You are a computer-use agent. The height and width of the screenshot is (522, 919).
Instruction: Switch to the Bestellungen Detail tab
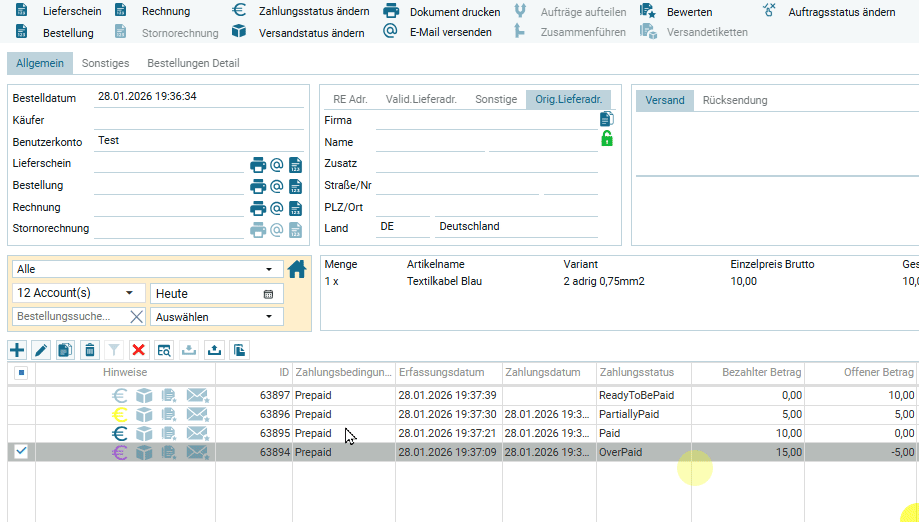pyautogui.click(x=193, y=63)
